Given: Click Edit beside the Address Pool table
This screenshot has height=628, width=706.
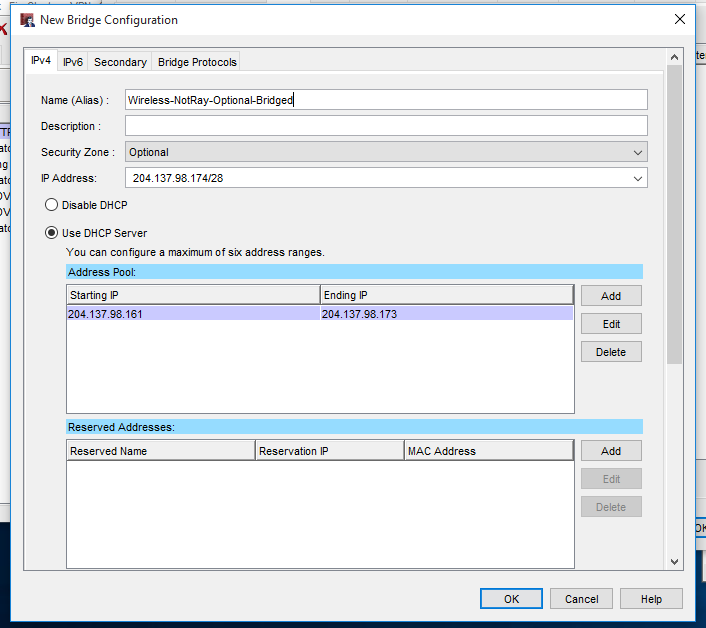Looking at the screenshot, I should pyautogui.click(x=611, y=324).
